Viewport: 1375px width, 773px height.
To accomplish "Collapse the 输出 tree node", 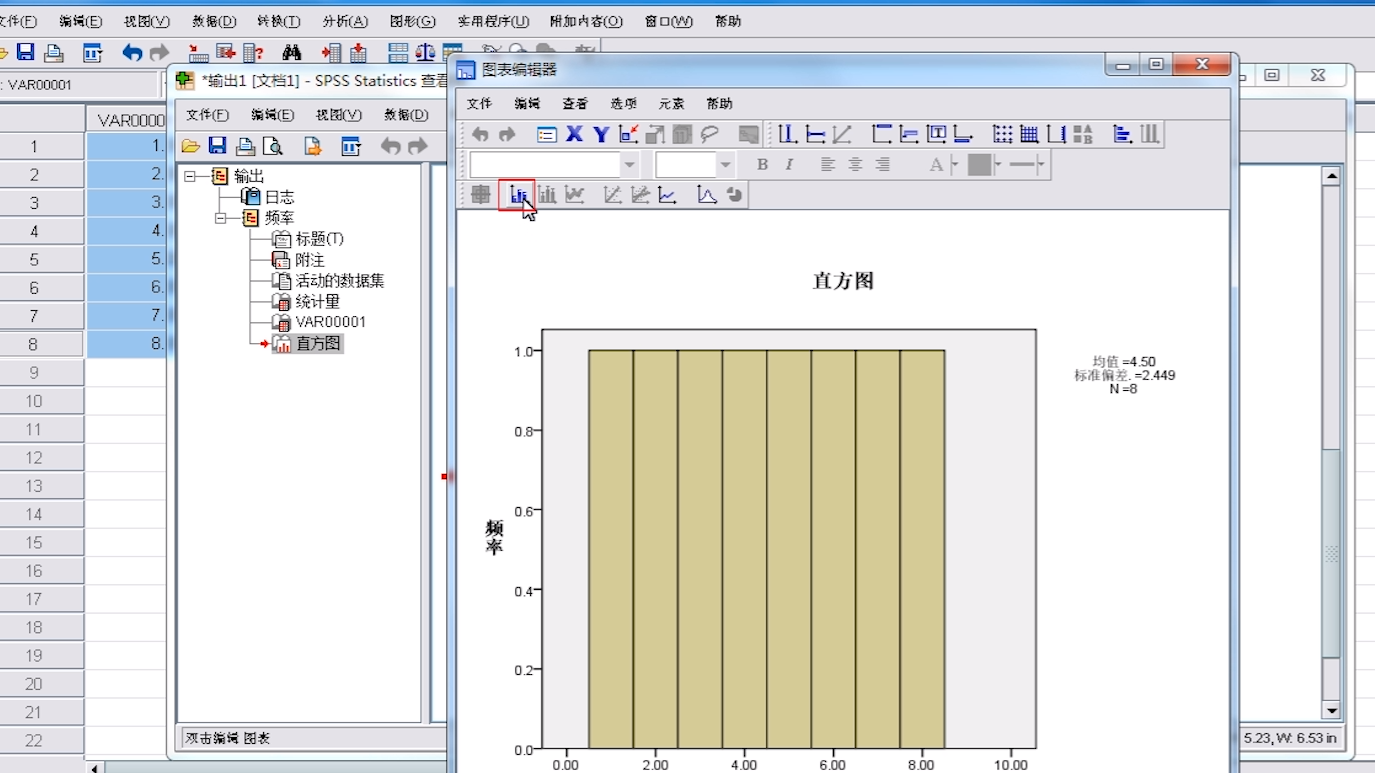I will point(191,176).
